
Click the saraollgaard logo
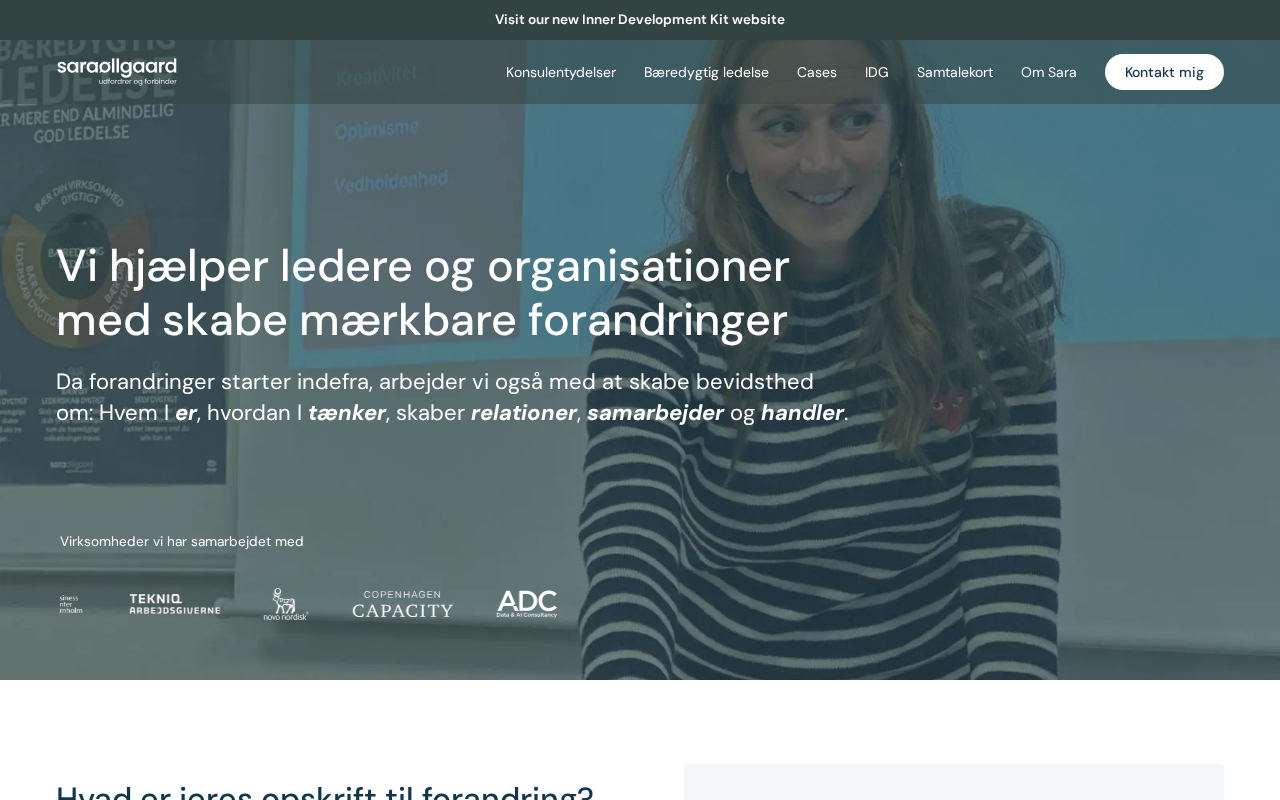117,71
